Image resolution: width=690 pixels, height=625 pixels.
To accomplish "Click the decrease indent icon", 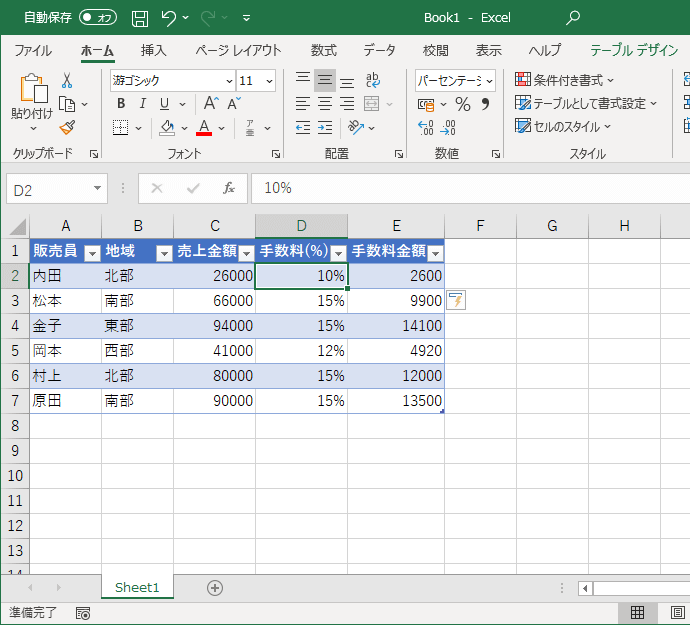I will click(303, 128).
